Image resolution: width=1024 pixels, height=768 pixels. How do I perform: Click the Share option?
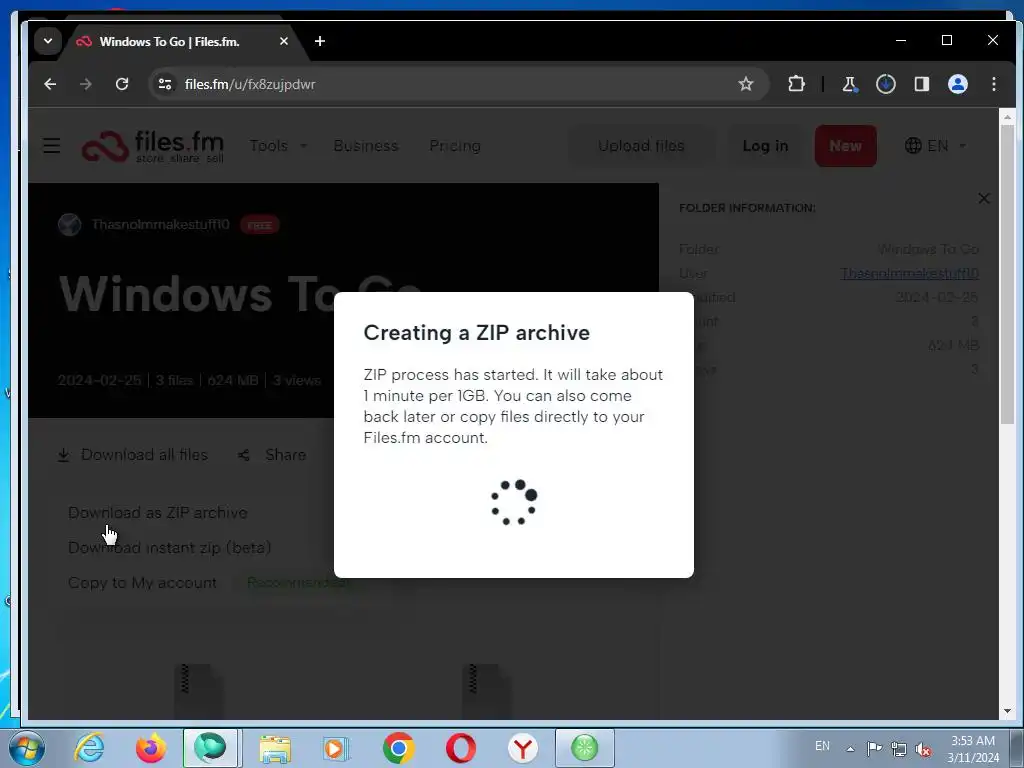[x=272, y=455]
